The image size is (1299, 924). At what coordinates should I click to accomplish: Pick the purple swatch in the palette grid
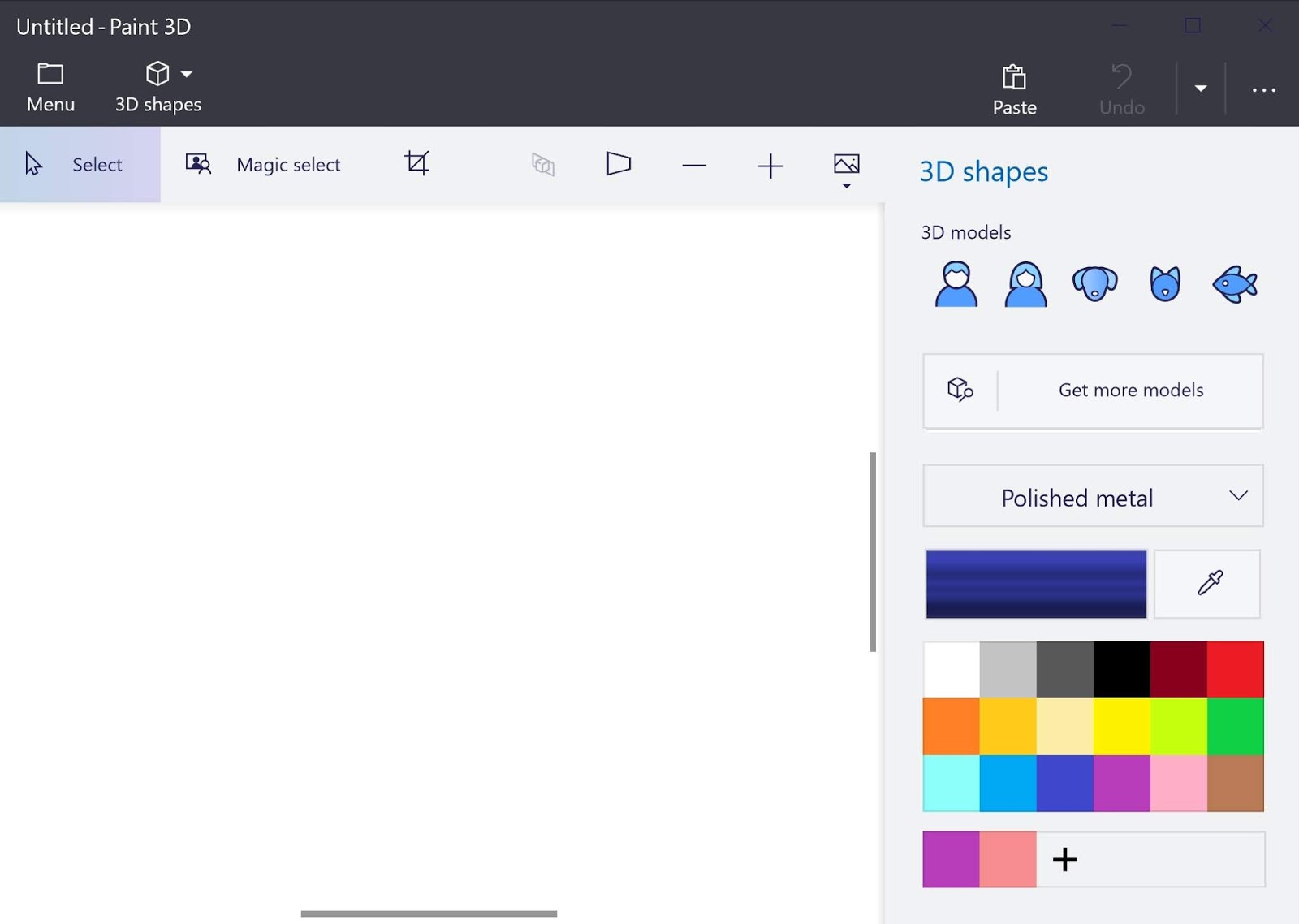(x=1122, y=784)
